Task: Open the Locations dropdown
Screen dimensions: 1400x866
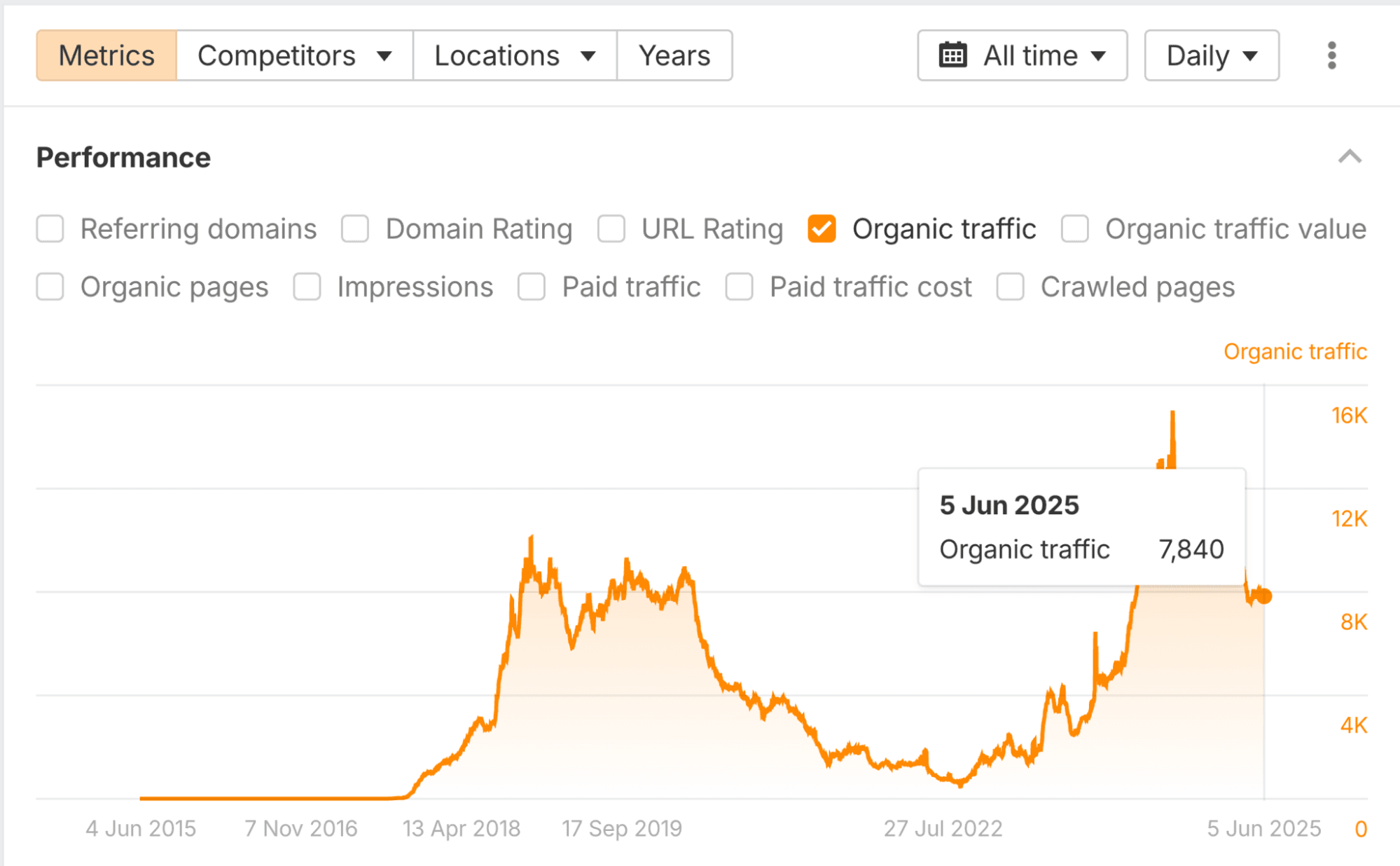Action: [x=513, y=55]
